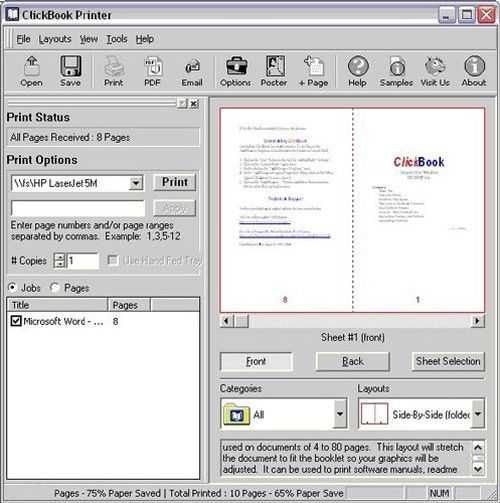Select the Pages radio button
Viewport: 500px width, 503px height.
click(55, 287)
